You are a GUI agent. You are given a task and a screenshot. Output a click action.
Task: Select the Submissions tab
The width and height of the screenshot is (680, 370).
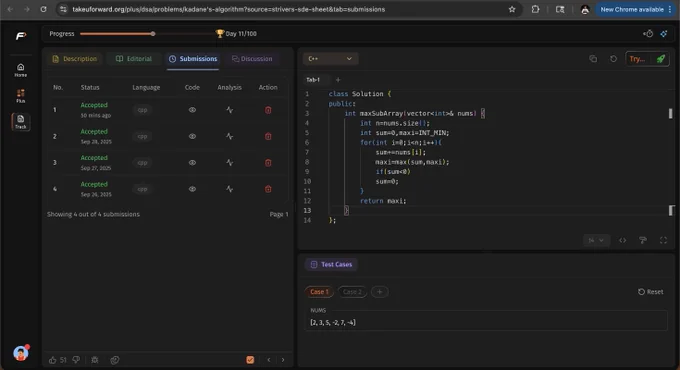point(193,59)
